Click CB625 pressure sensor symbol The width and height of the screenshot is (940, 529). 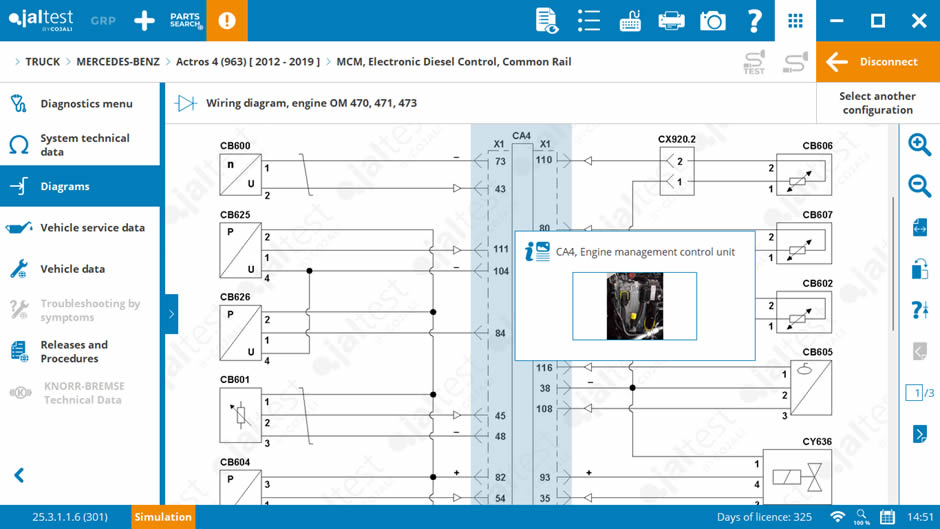[240, 251]
